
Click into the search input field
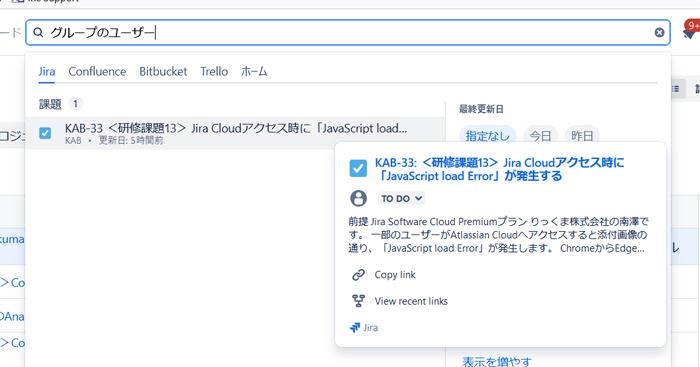[x=348, y=32]
